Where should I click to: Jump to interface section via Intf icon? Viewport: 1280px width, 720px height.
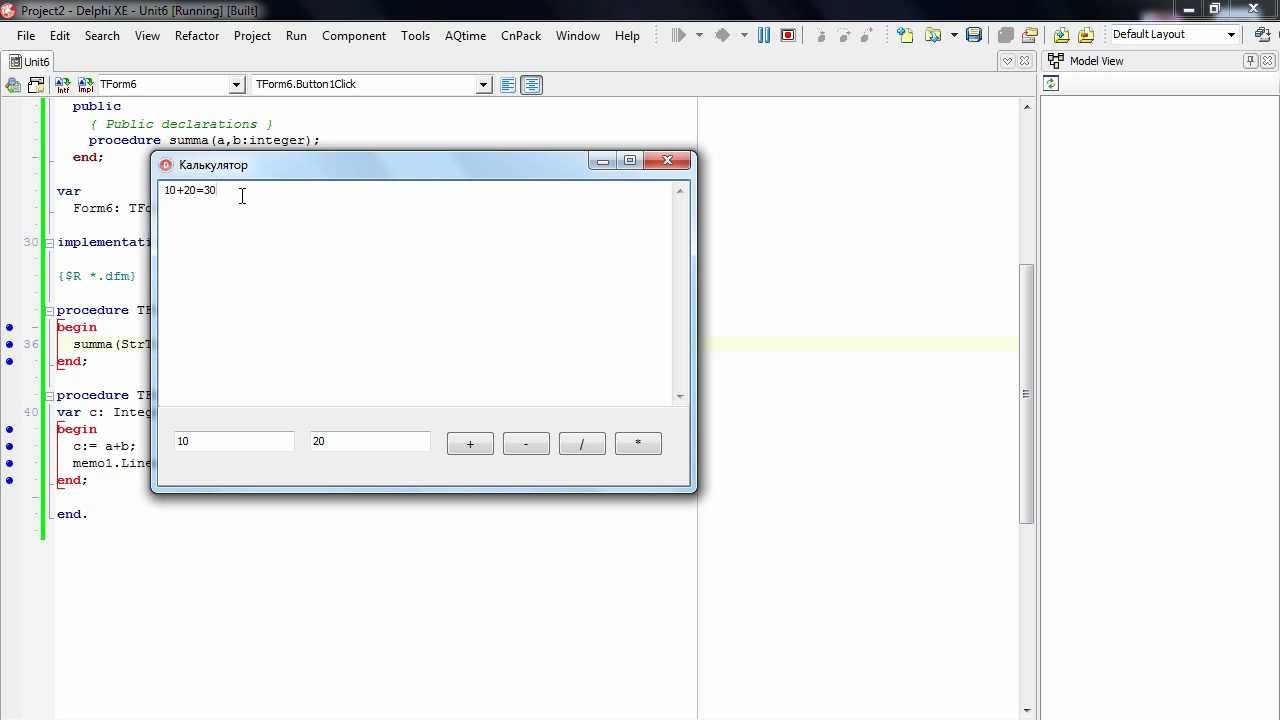pos(63,85)
